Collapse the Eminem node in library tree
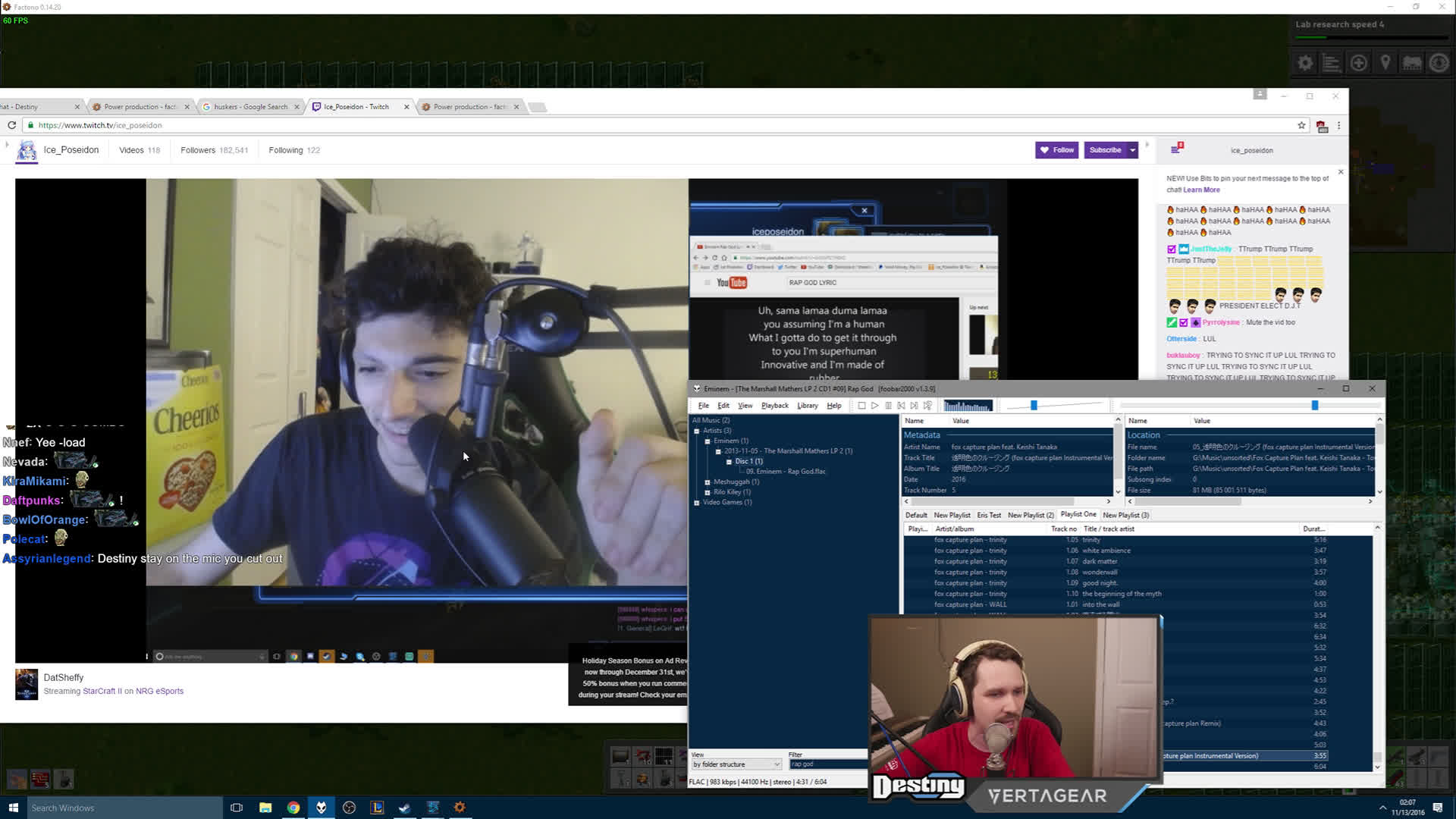 (x=708, y=441)
